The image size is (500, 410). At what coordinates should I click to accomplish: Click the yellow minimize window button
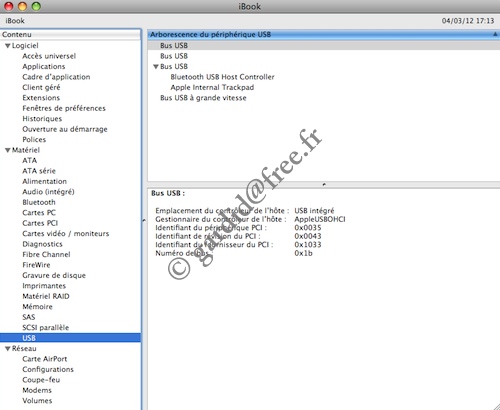[22, 6]
